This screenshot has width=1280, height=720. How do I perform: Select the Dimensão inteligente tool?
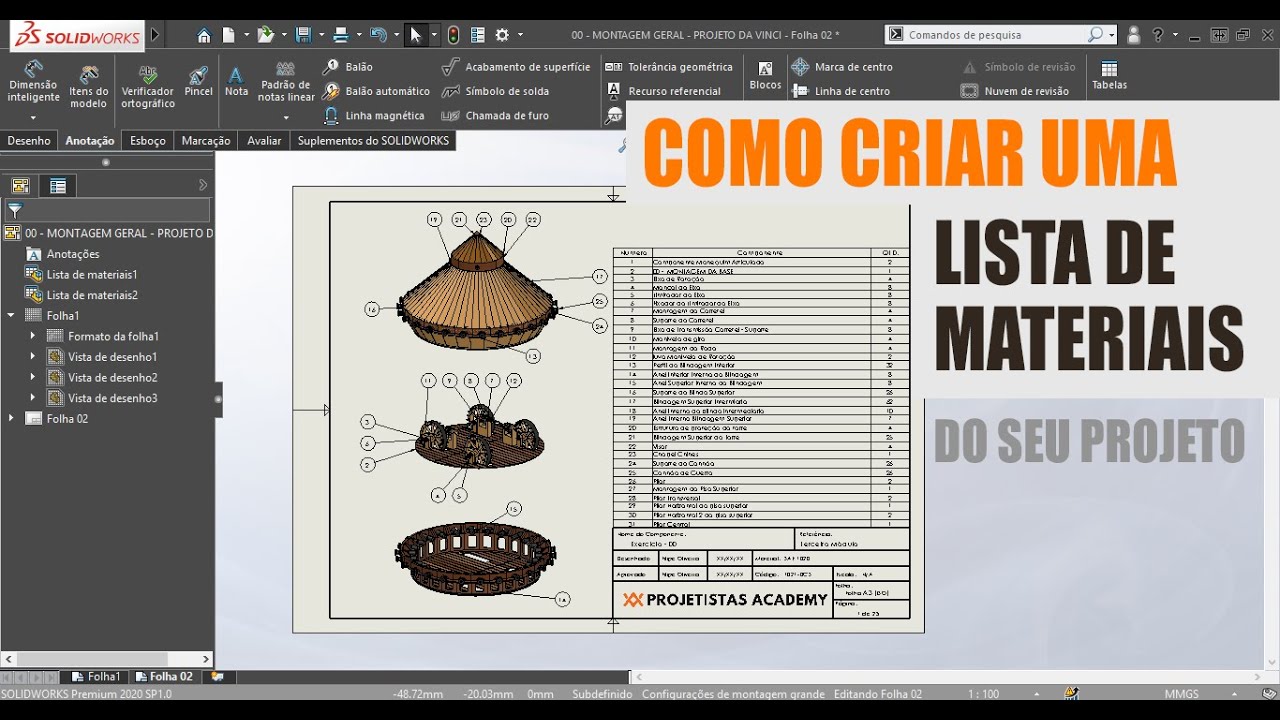point(33,81)
